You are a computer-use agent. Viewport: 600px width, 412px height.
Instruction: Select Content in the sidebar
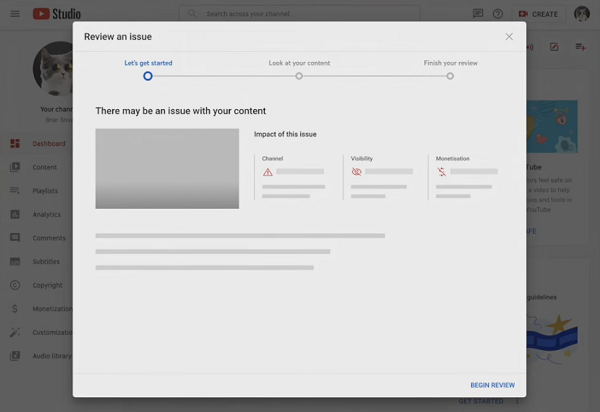[44, 167]
